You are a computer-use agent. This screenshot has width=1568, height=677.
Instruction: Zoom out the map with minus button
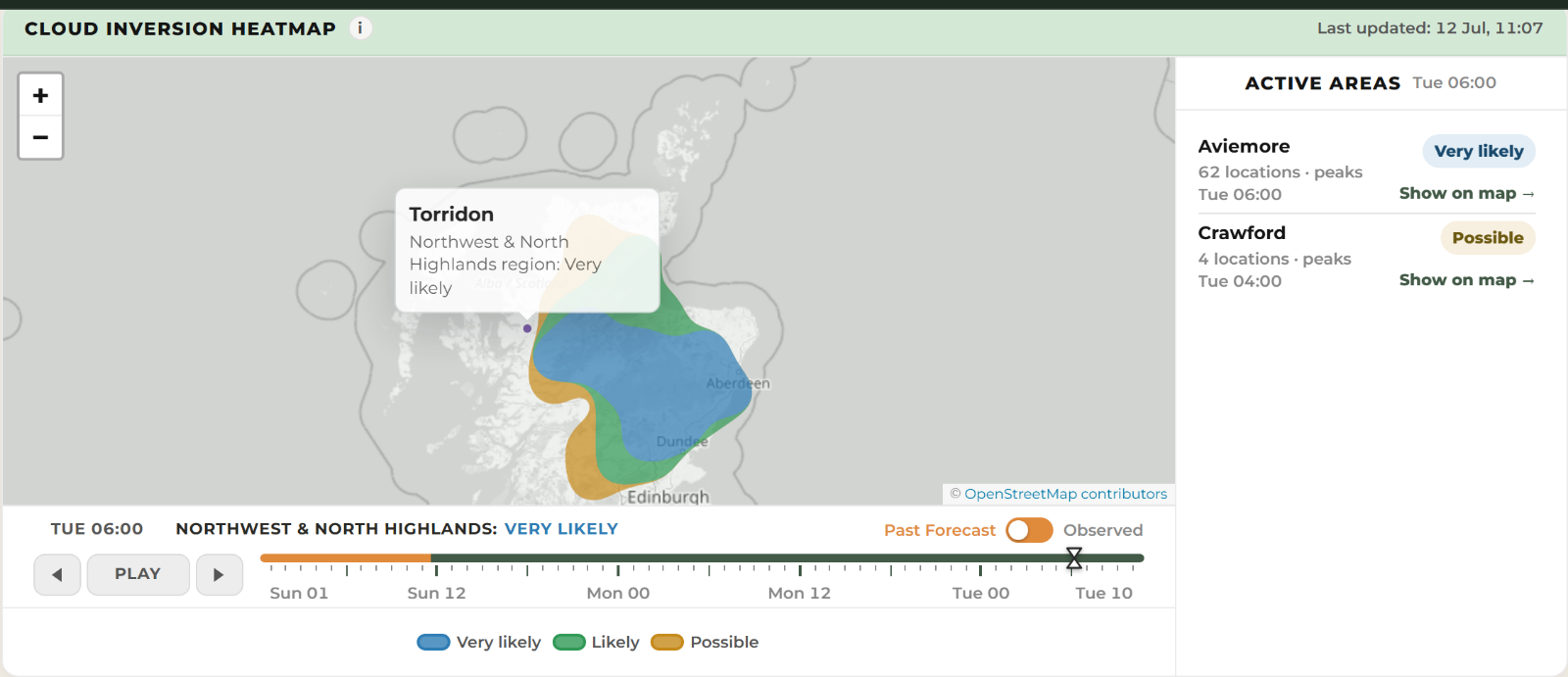[40, 137]
